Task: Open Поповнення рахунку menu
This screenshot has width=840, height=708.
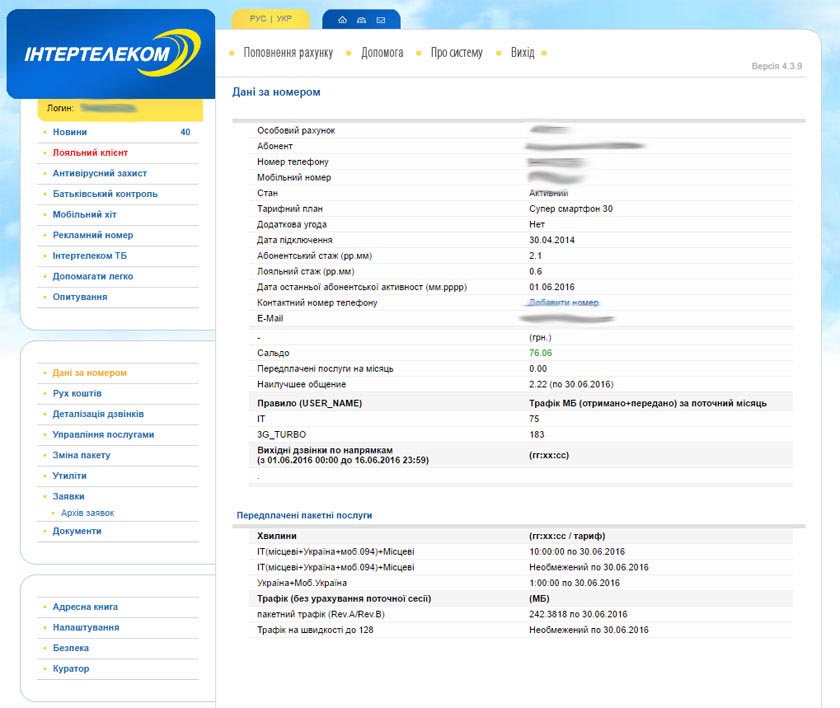Action: (x=288, y=52)
